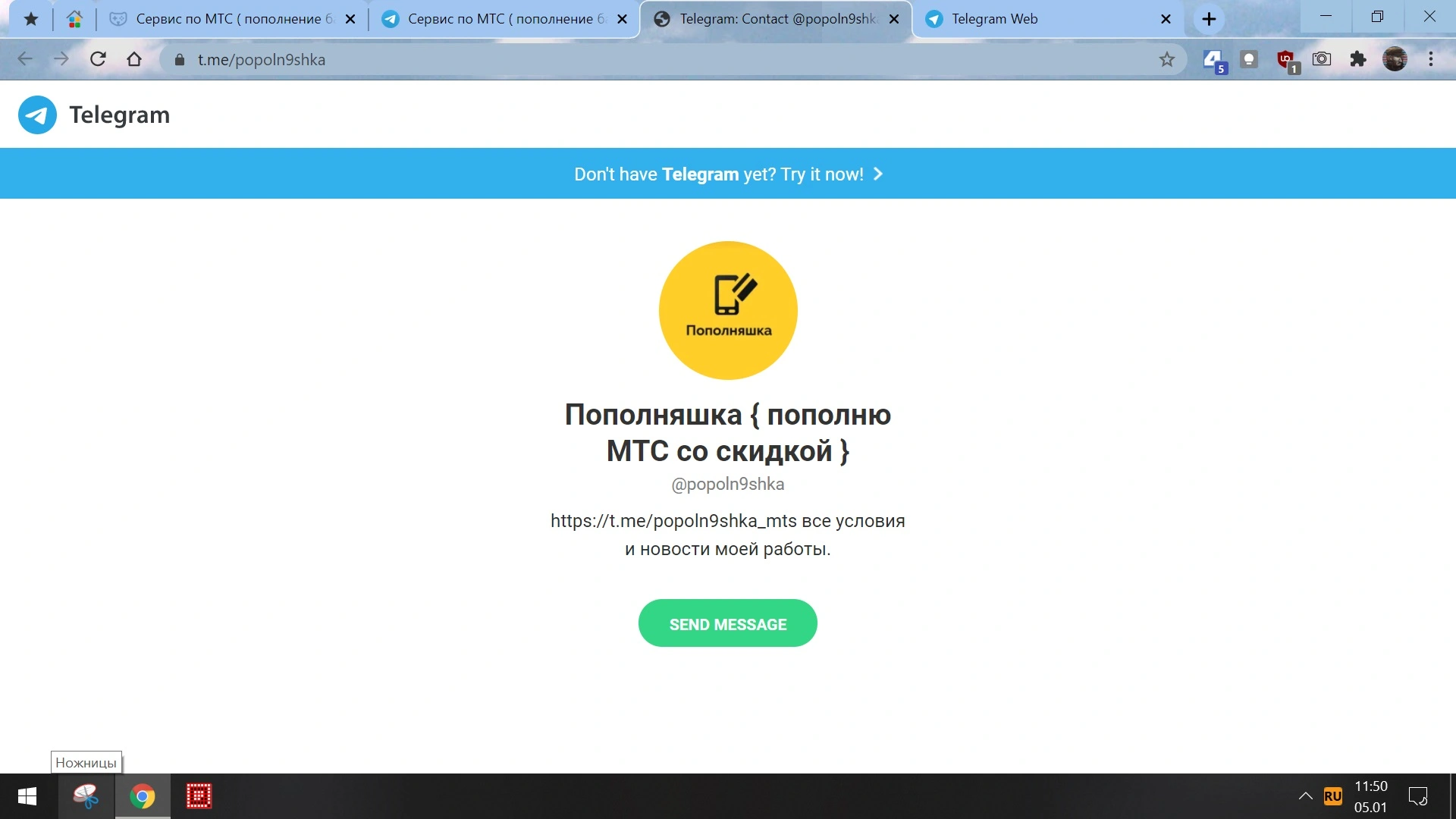Open 'Don't have Telegram yet? Try it now!' link
This screenshot has width=1456, height=819.
[x=728, y=174]
